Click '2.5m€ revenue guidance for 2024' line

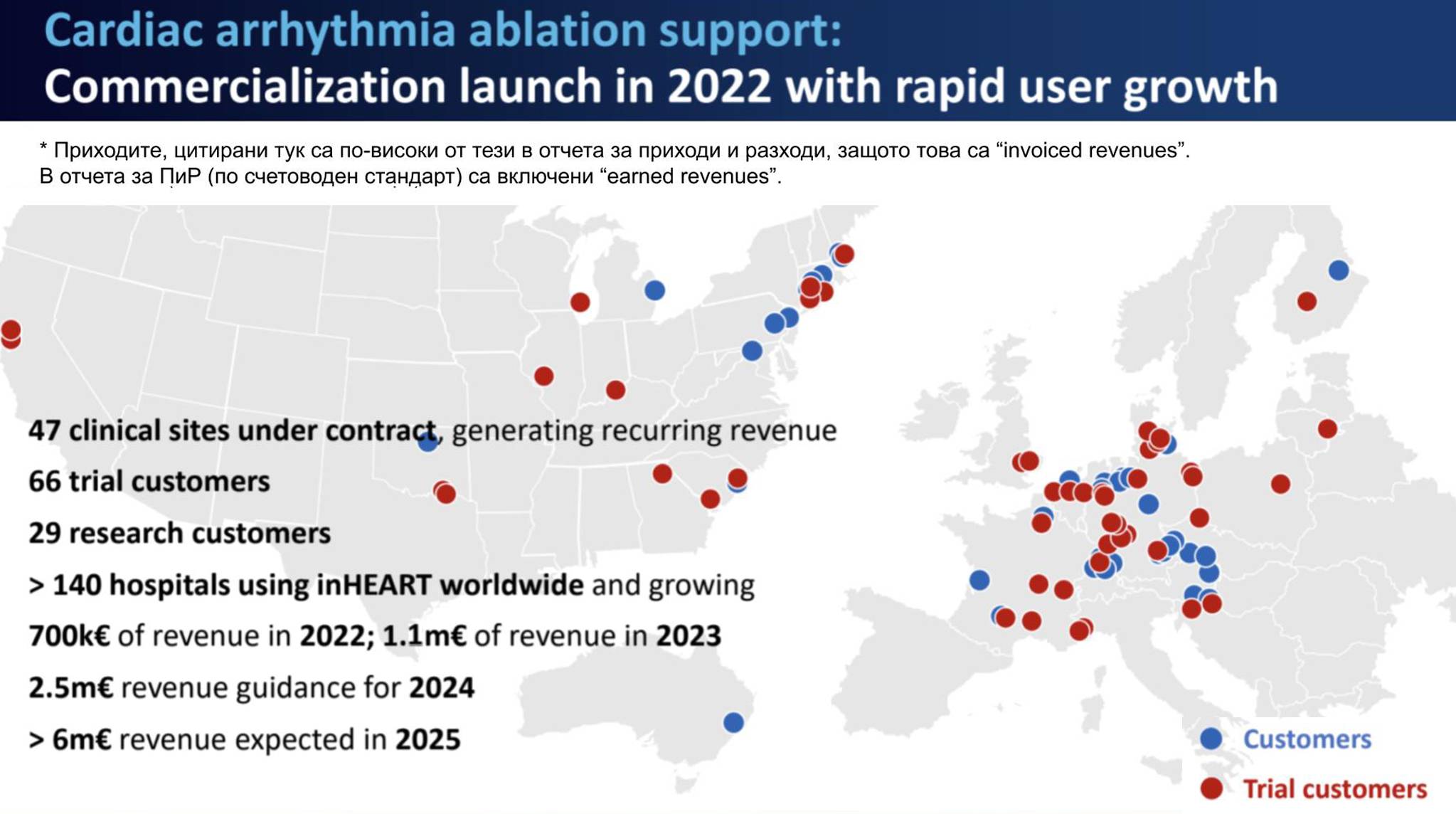click(251, 687)
